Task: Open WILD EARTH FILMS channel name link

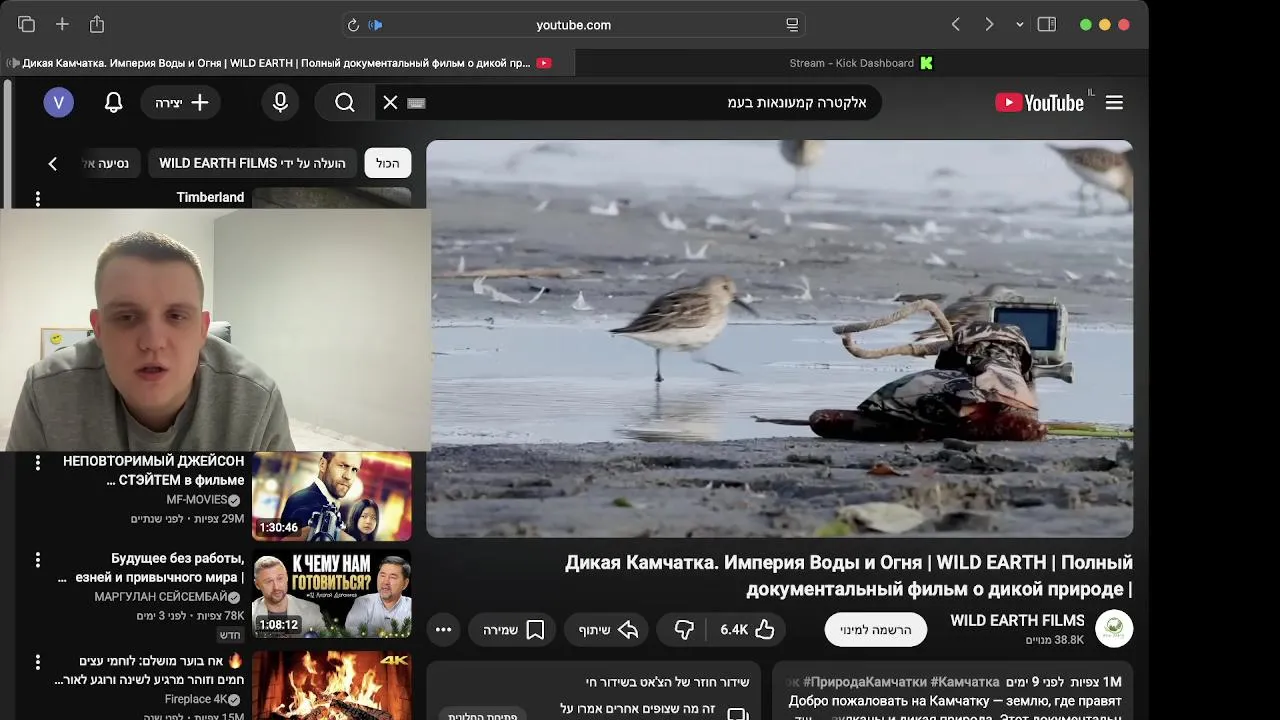Action: coord(1017,620)
